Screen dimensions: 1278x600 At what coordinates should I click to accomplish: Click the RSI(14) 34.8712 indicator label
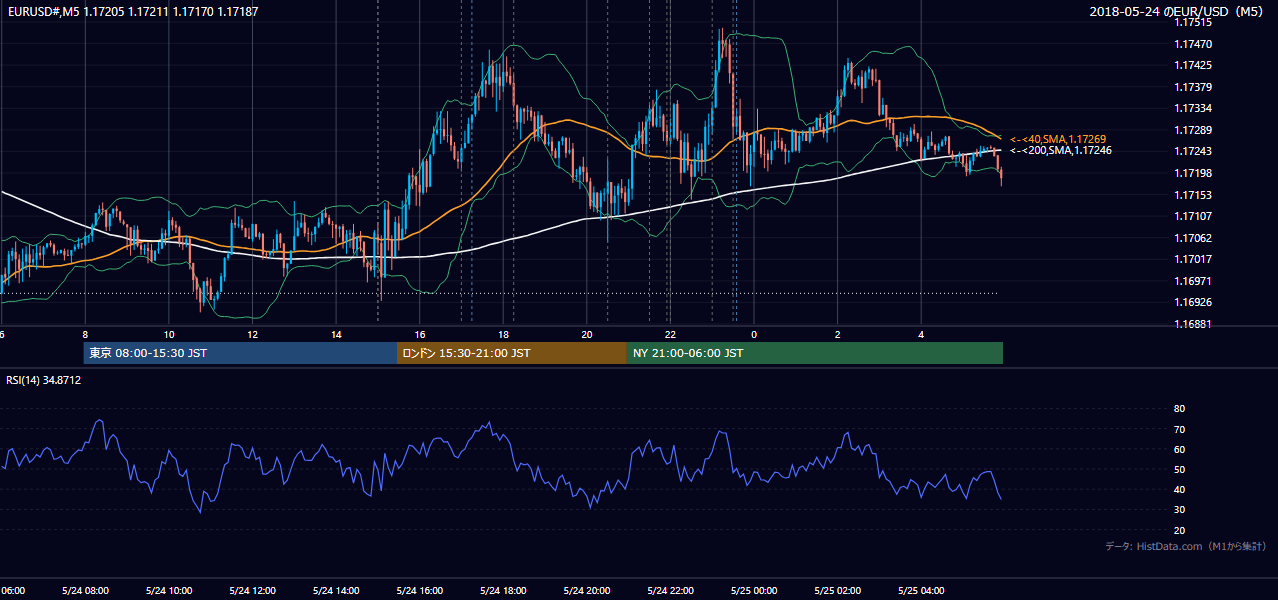point(44,380)
